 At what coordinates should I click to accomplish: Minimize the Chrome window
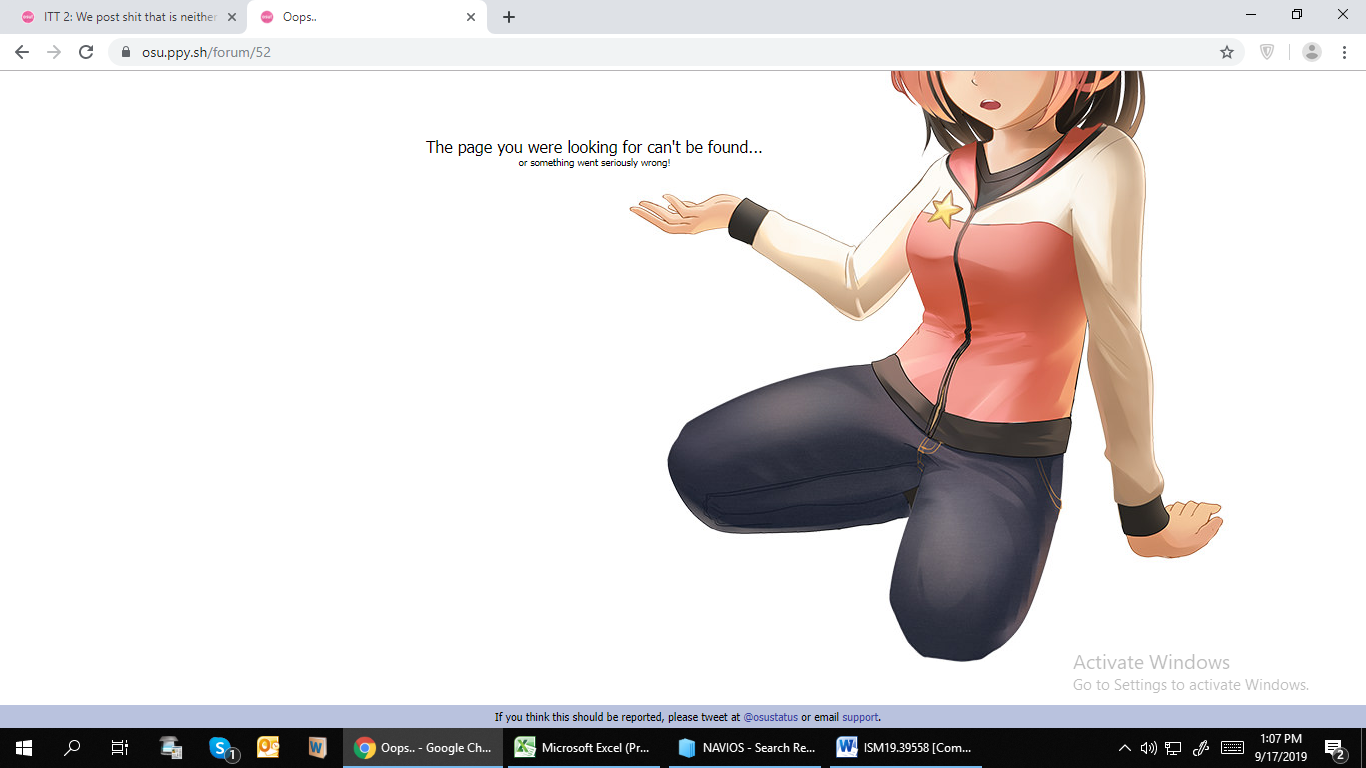pos(1251,15)
